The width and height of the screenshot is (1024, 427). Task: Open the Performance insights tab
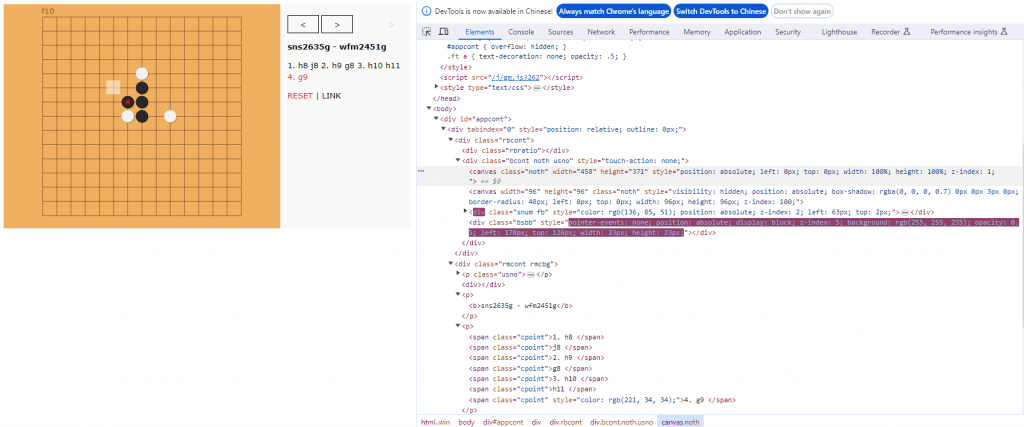coord(968,32)
